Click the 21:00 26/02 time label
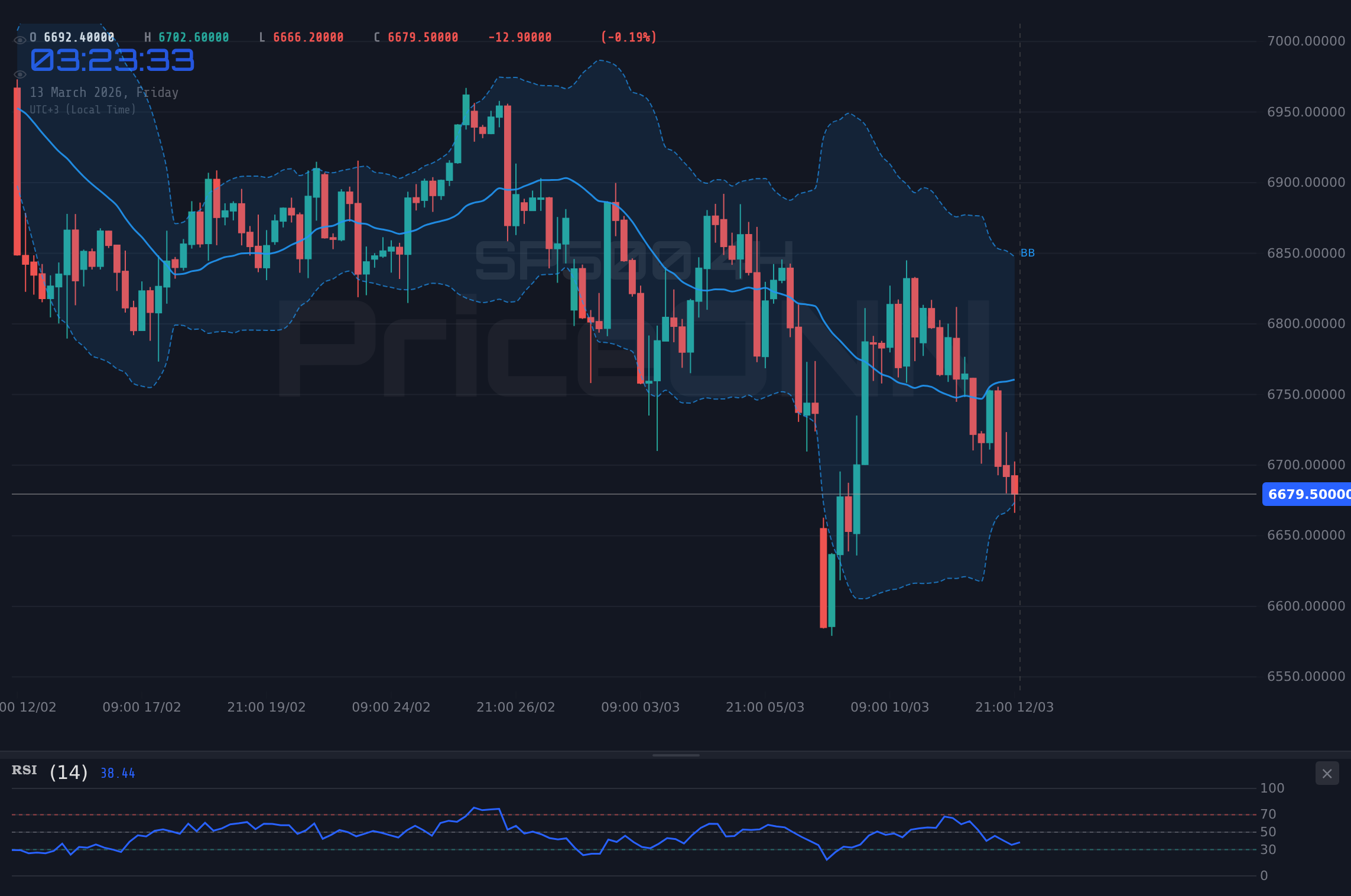1351x896 pixels. [516, 707]
